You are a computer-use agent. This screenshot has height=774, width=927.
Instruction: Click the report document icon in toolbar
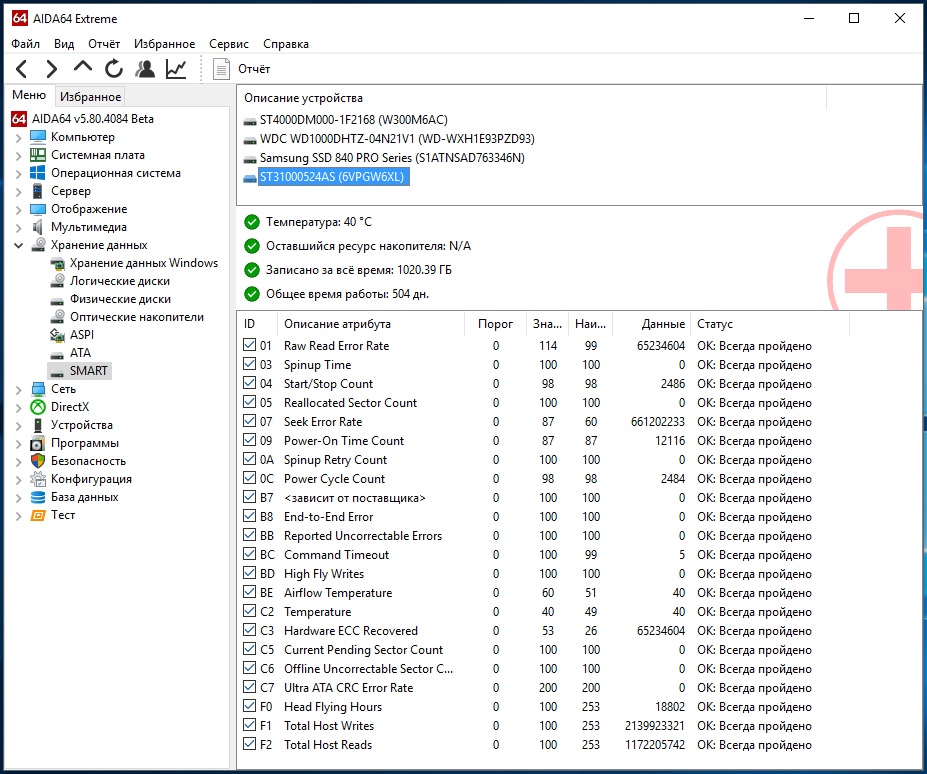point(221,69)
